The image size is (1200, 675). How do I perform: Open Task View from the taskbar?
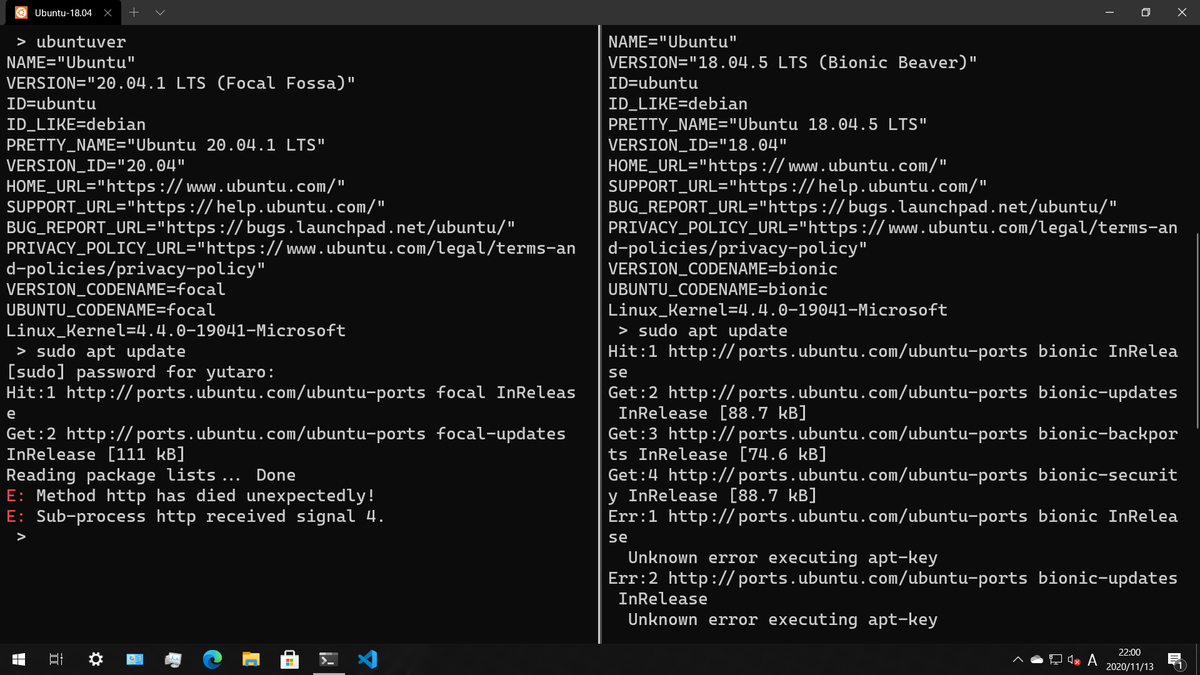point(56,659)
